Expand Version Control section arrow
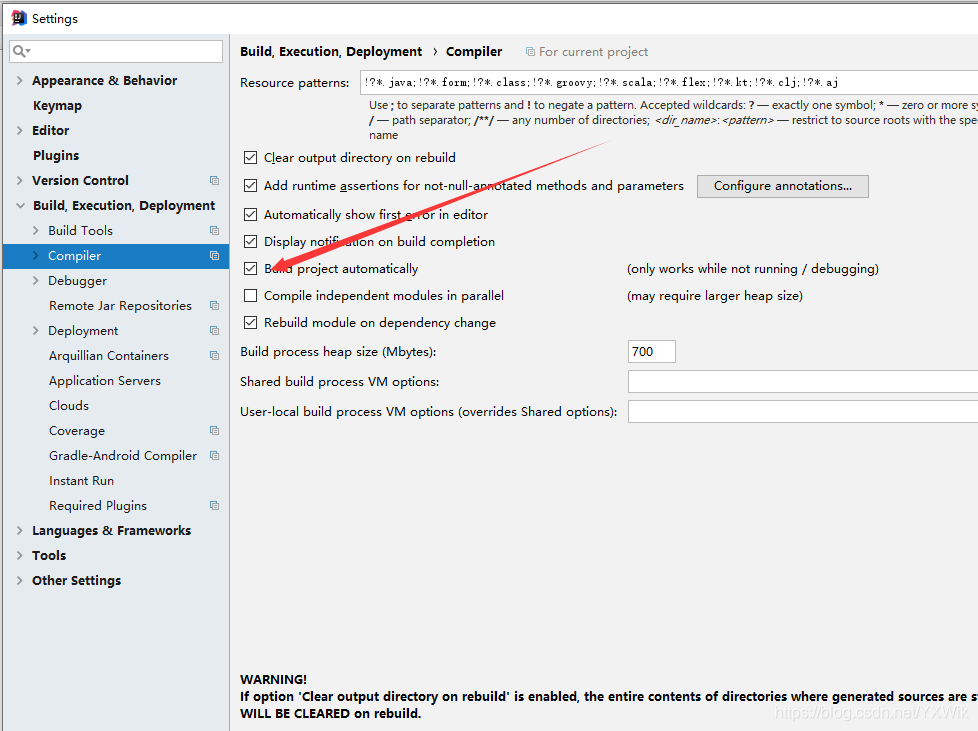This screenshot has width=978, height=731. coord(19,180)
